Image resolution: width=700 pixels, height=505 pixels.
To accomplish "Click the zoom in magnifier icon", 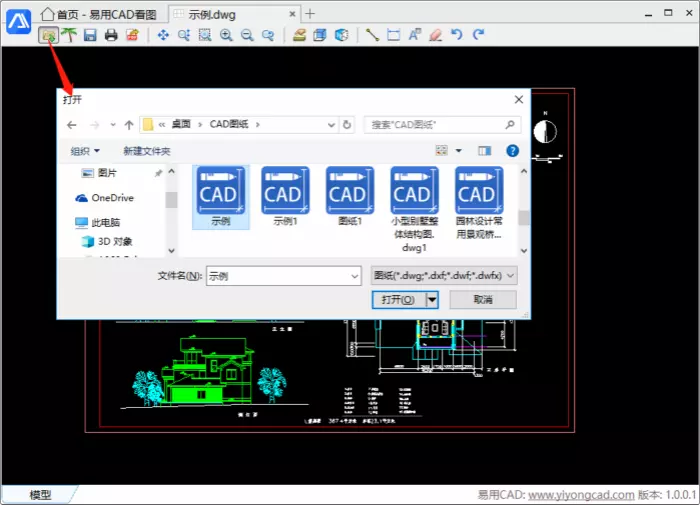I will [226, 35].
